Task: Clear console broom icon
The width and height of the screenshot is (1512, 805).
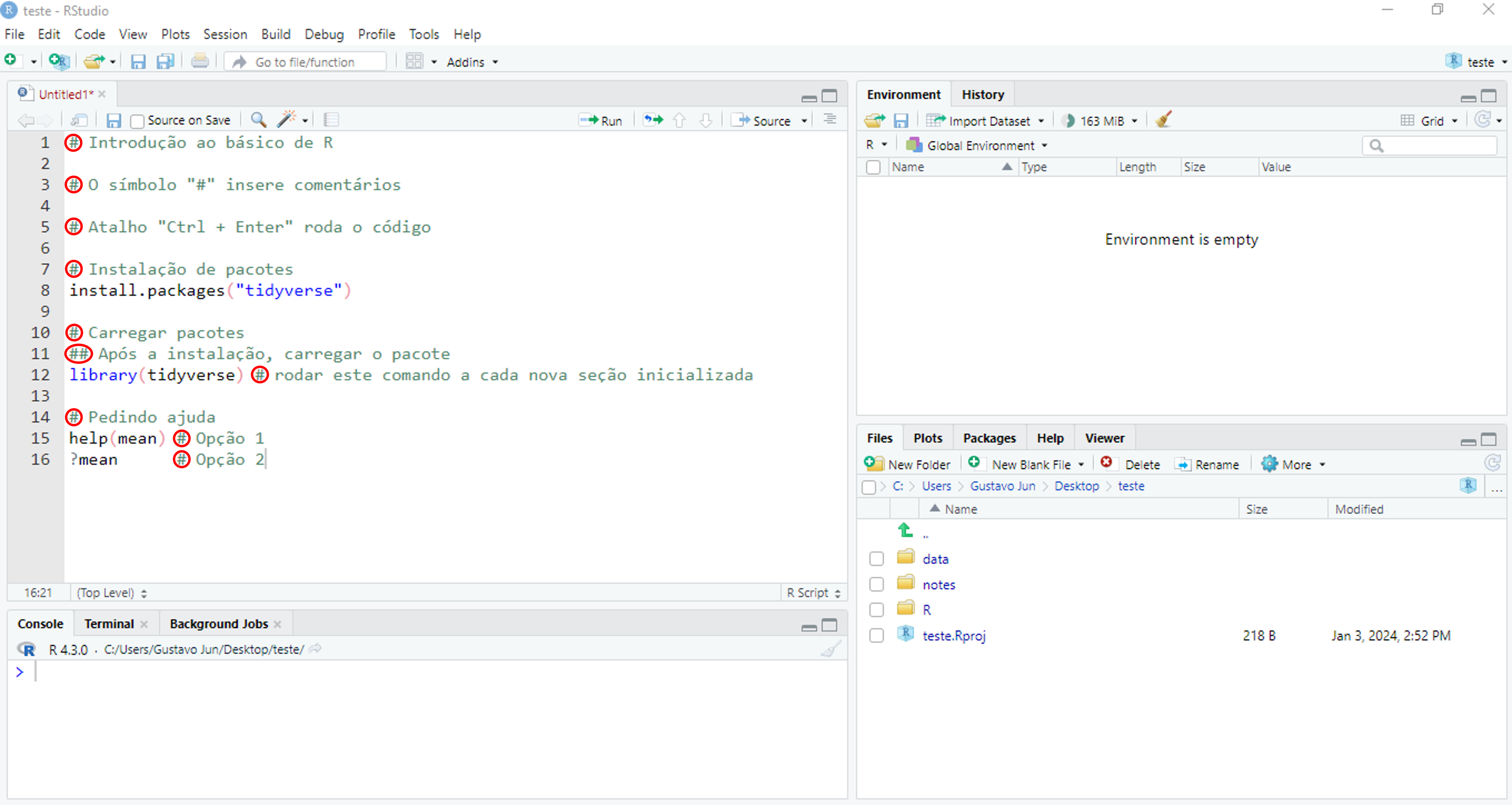Action: click(x=831, y=649)
